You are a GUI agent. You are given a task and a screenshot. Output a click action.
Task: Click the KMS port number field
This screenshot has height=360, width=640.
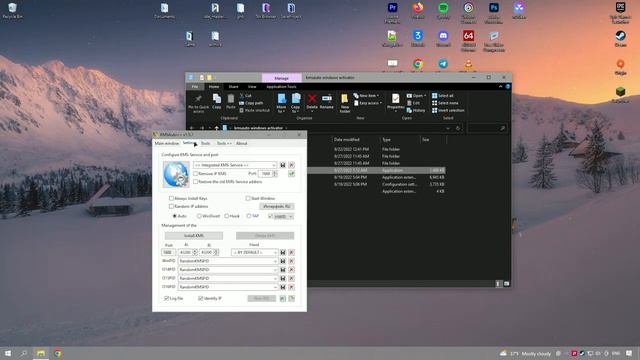(265, 174)
